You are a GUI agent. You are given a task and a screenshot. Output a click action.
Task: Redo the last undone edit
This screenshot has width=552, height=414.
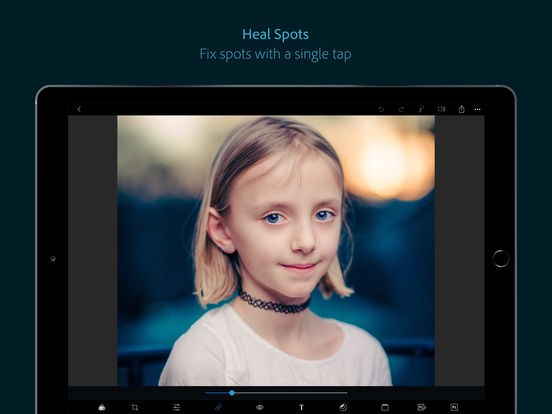[x=401, y=109]
